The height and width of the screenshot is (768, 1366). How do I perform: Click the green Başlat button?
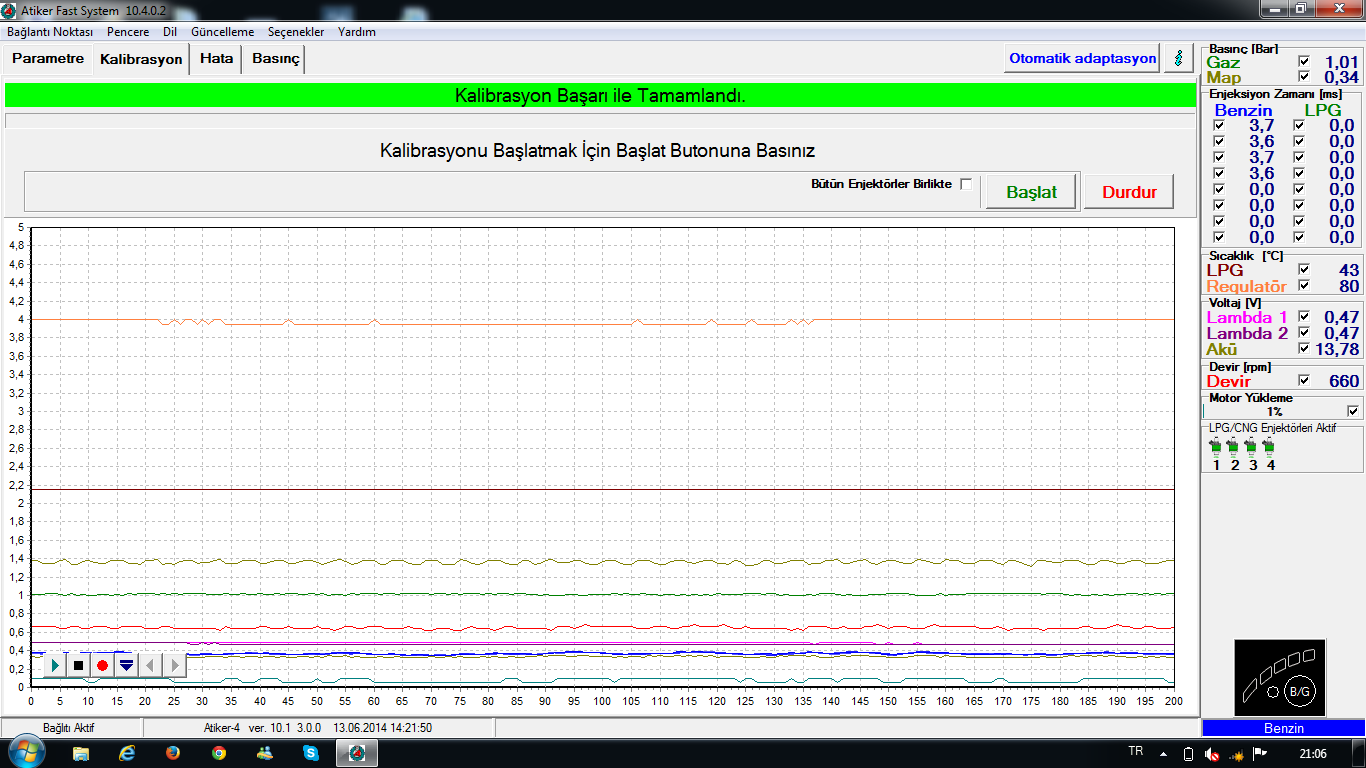click(1031, 192)
